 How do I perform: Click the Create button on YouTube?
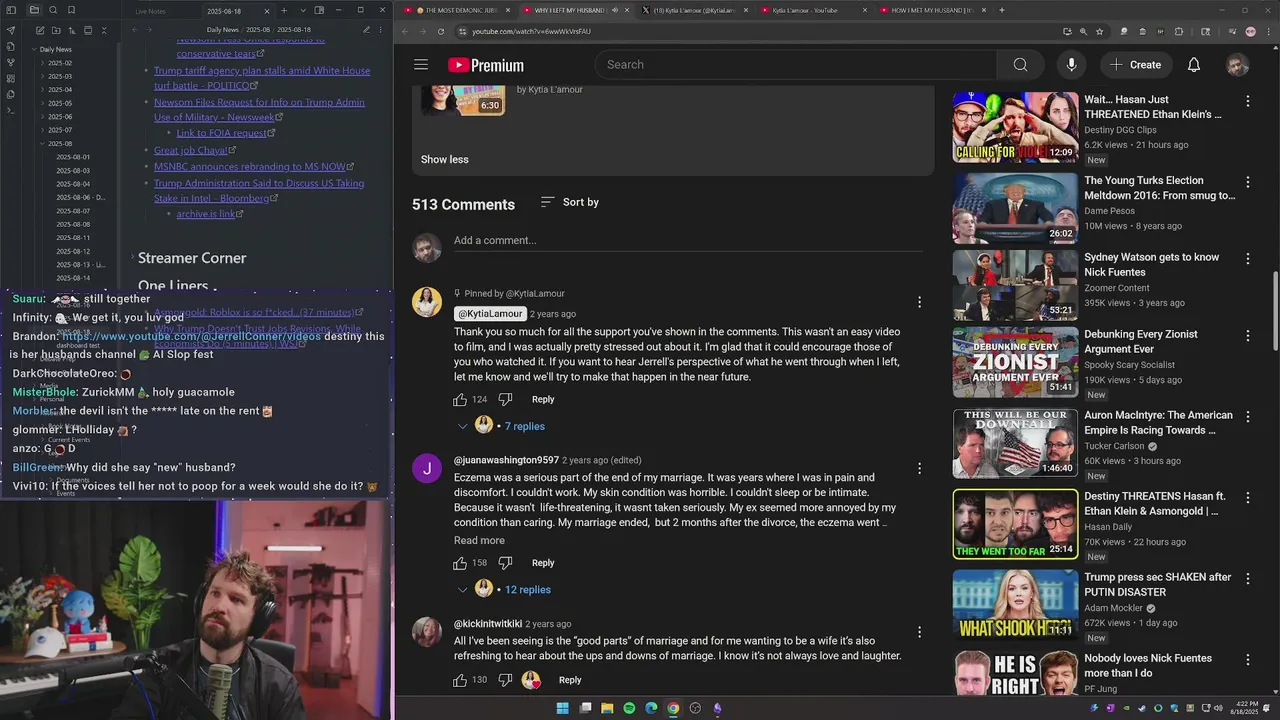(1135, 65)
